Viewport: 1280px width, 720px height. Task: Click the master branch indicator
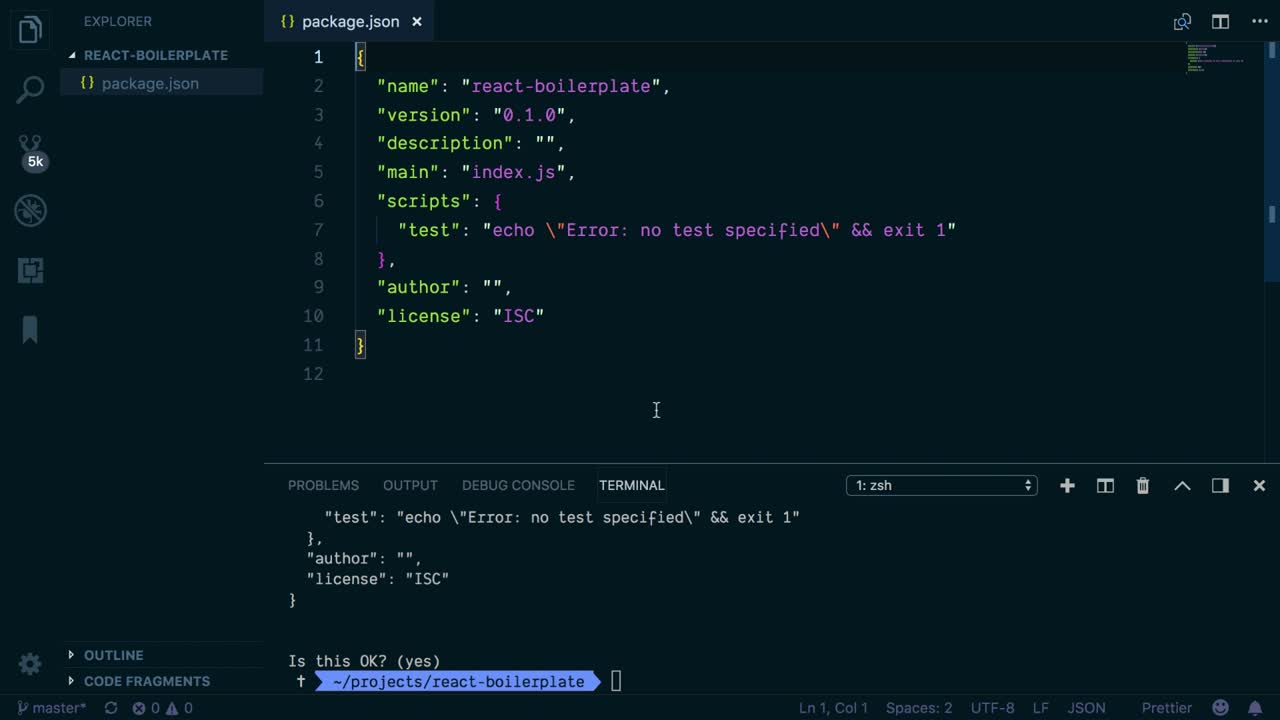point(50,707)
